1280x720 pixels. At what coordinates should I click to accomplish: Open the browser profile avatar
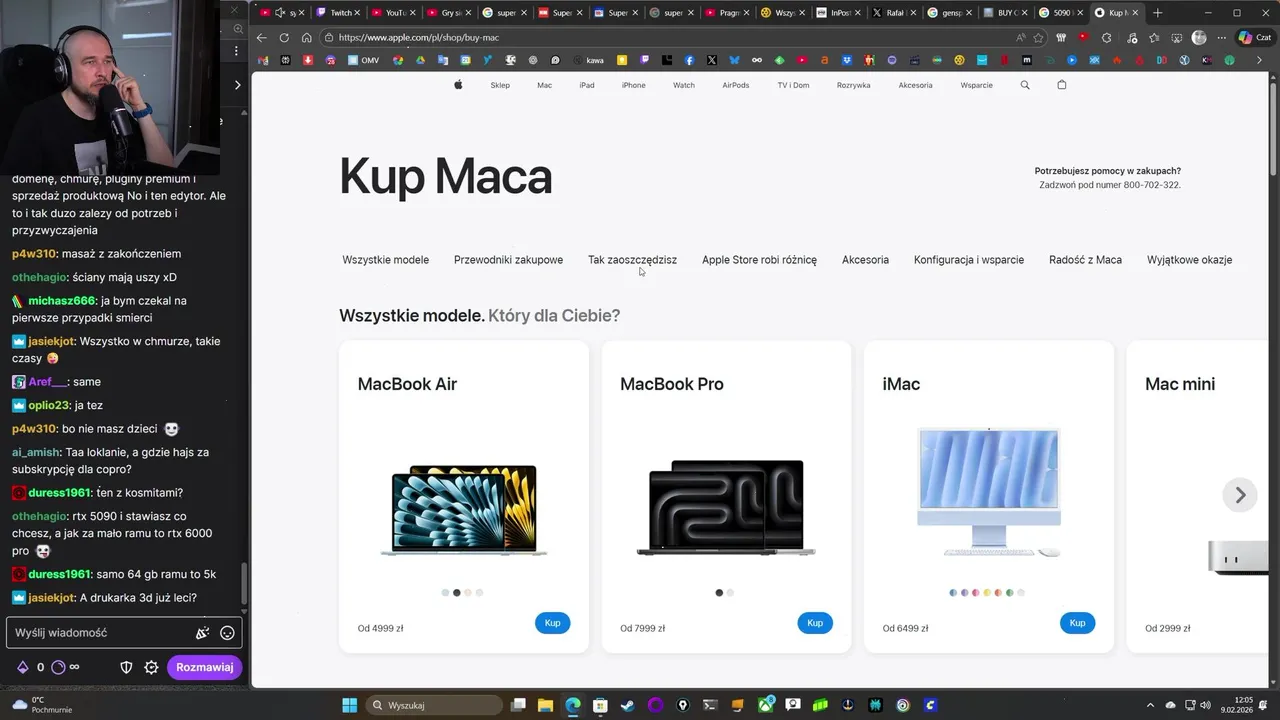tap(1199, 38)
